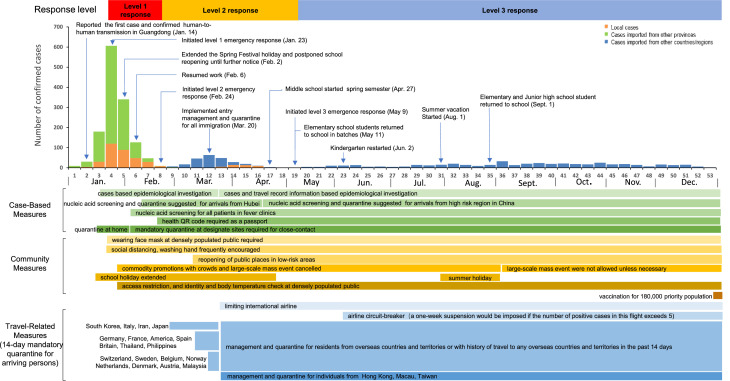Click the limiting international airline bar
This screenshot has width=730, height=381.
471,306
